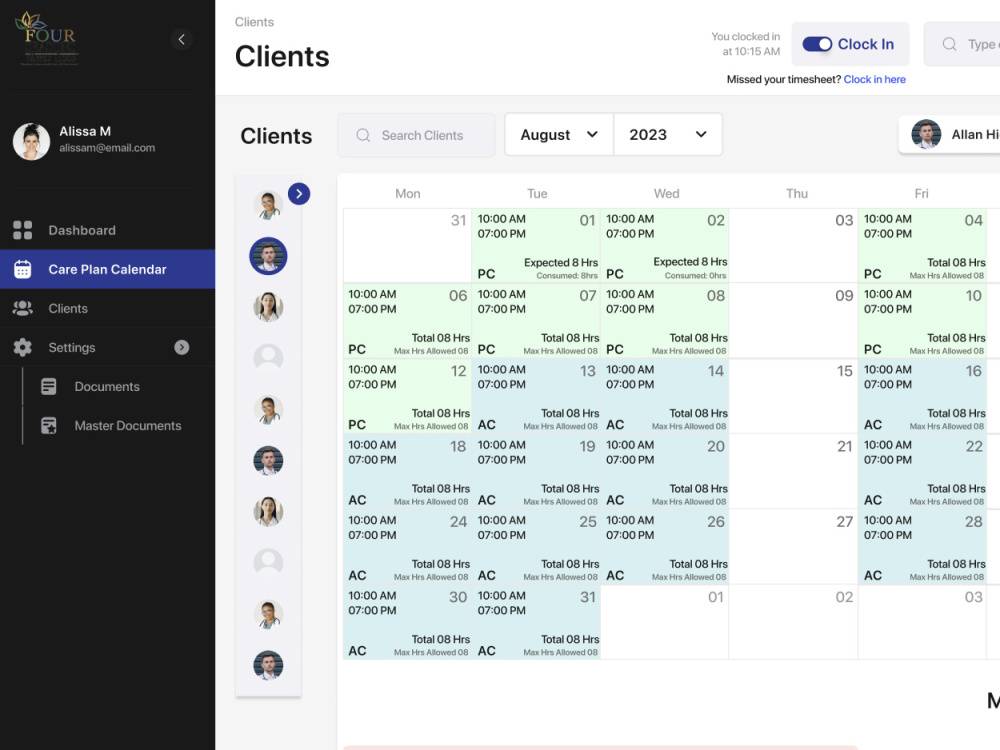Open Alissa M profile avatar
Image resolution: width=1000 pixels, height=750 pixels.
coord(31,141)
